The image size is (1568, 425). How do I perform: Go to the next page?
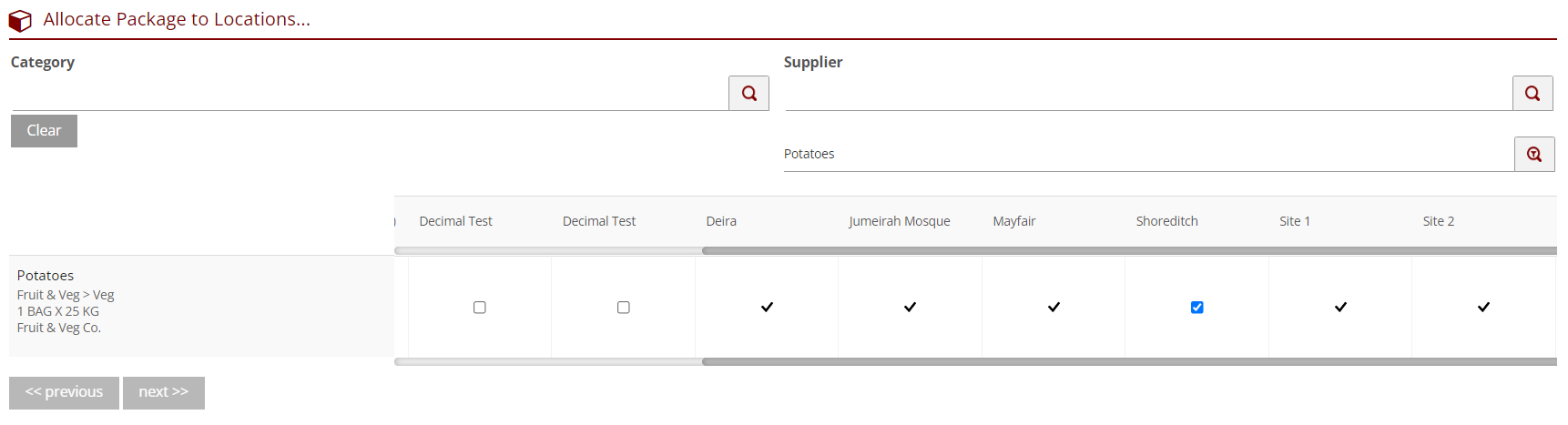164,392
